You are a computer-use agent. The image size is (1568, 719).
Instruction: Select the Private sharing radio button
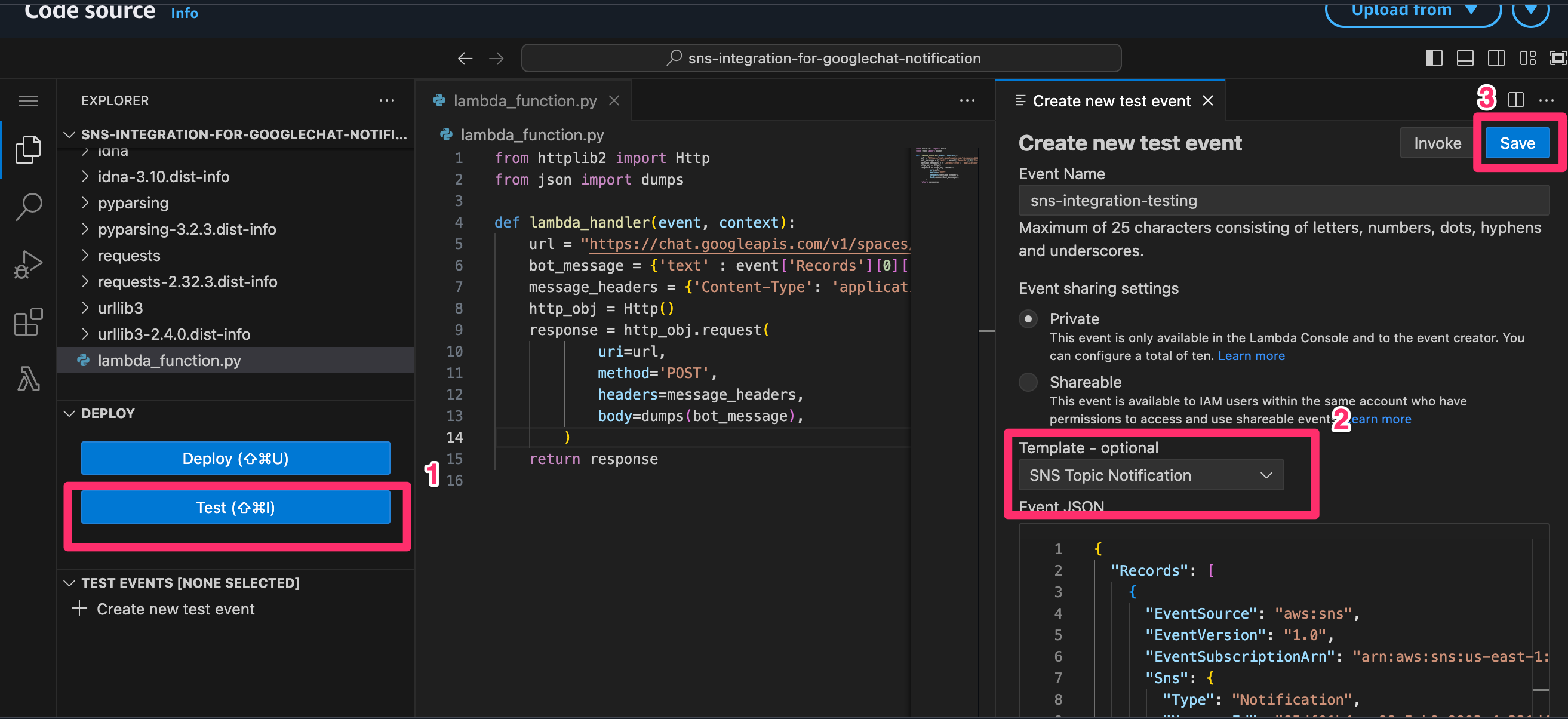click(1028, 318)
